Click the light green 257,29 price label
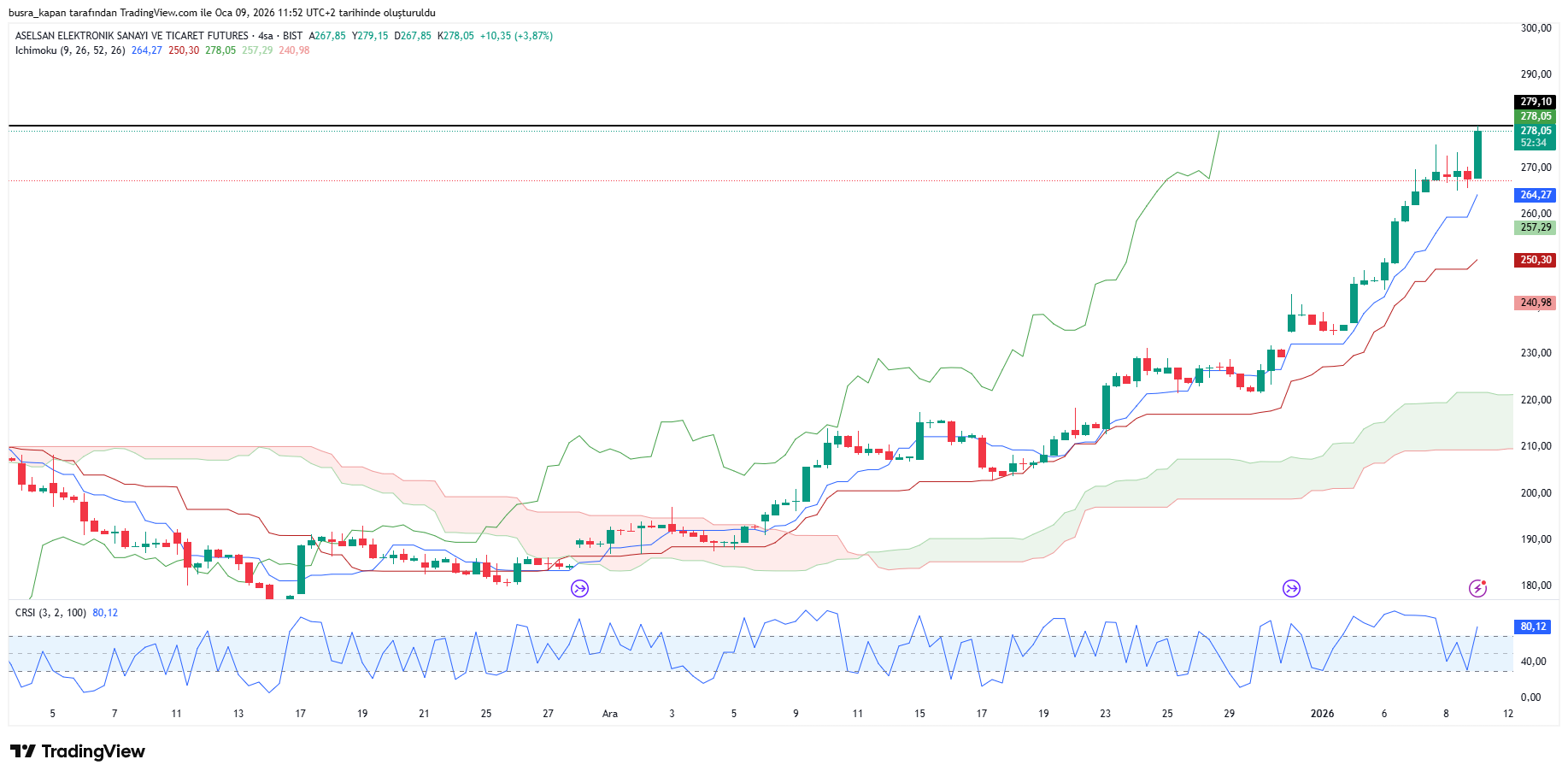This screenshot has height=777, width=1568. 1535,227
